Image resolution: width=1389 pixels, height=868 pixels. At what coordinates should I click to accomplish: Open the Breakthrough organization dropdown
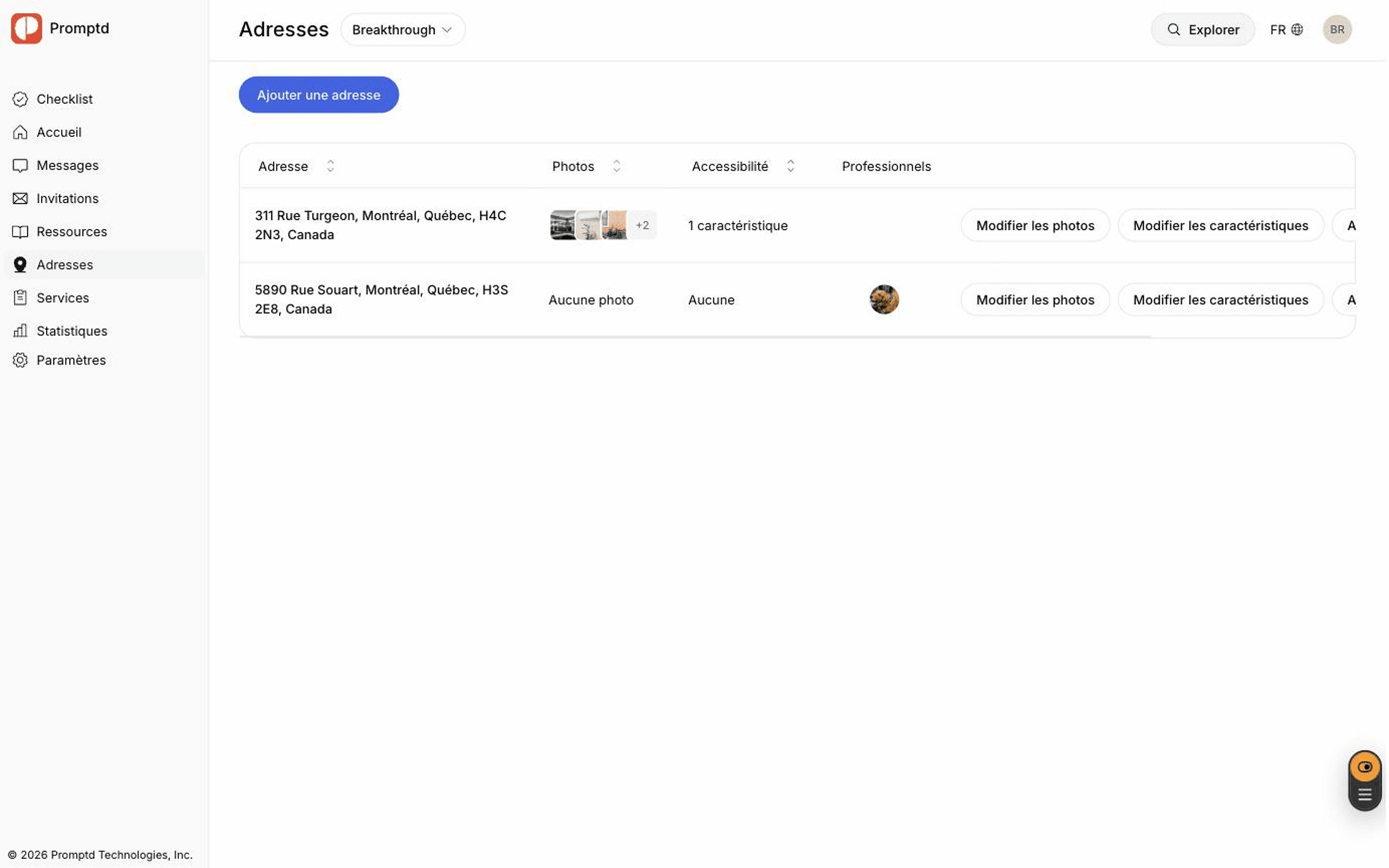point(403,30)
